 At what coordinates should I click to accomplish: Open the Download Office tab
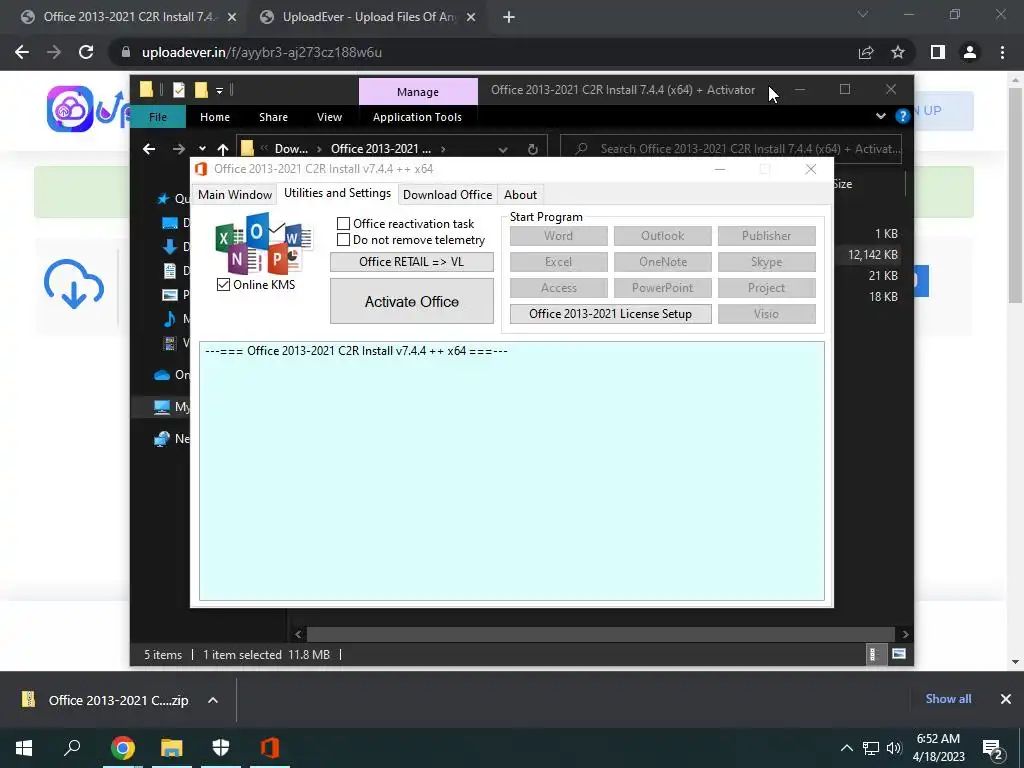pos(447,195)
